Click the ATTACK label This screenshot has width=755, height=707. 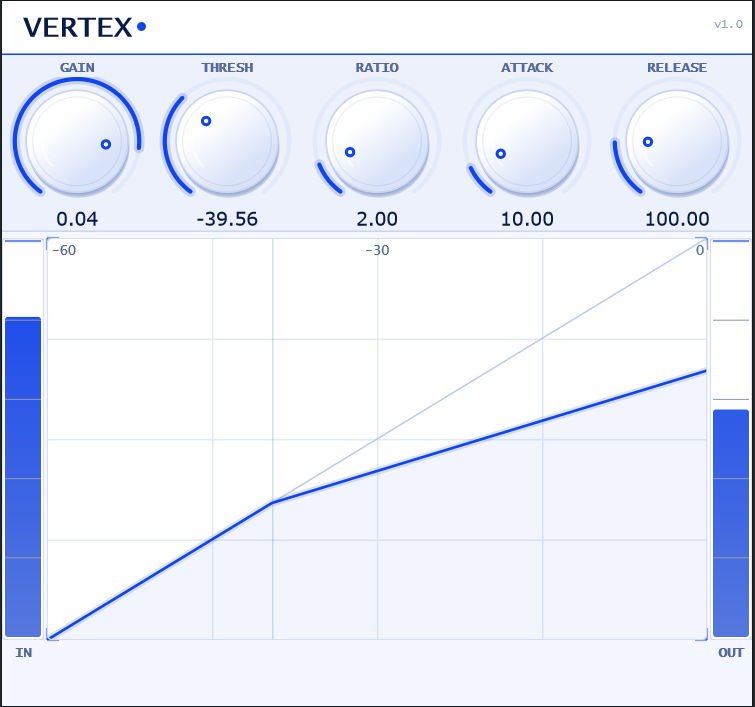527,67
